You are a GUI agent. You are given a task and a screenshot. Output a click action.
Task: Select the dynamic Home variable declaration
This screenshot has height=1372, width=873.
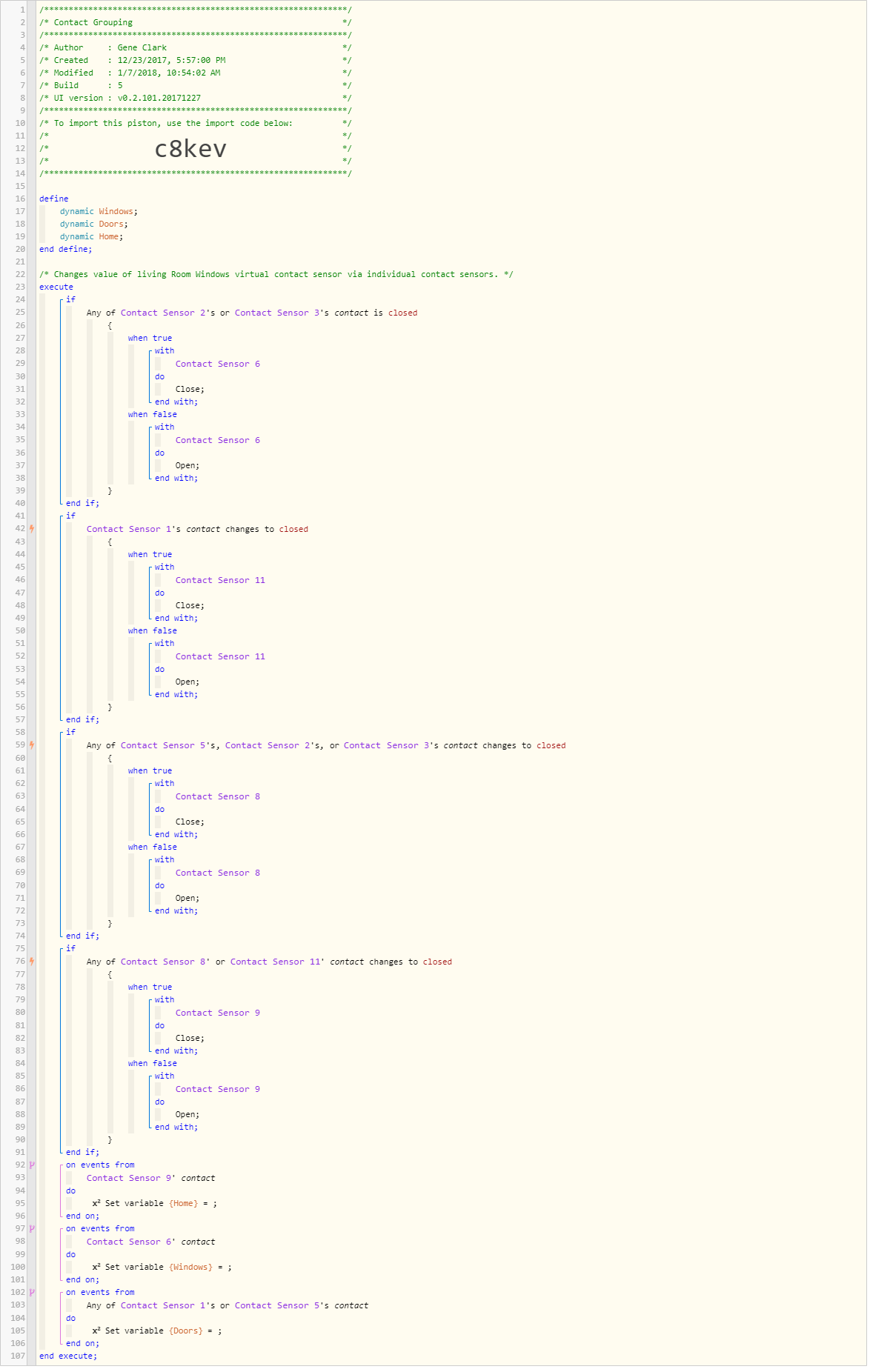[91, 236]
